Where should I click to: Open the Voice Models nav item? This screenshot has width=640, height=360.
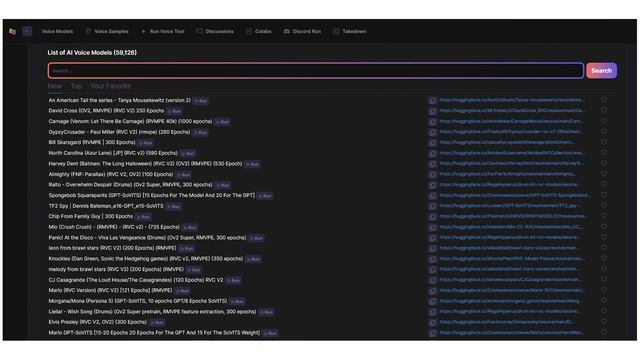click(58, 31)
